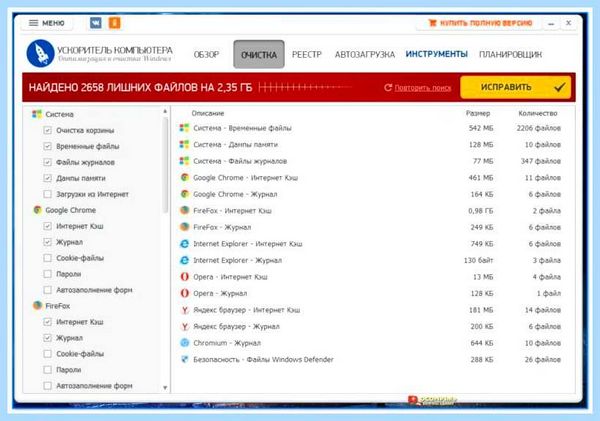Toggle Журнал checkbox under Google Chrome
This screenshot has height=421, width=600.
[47, 242]
